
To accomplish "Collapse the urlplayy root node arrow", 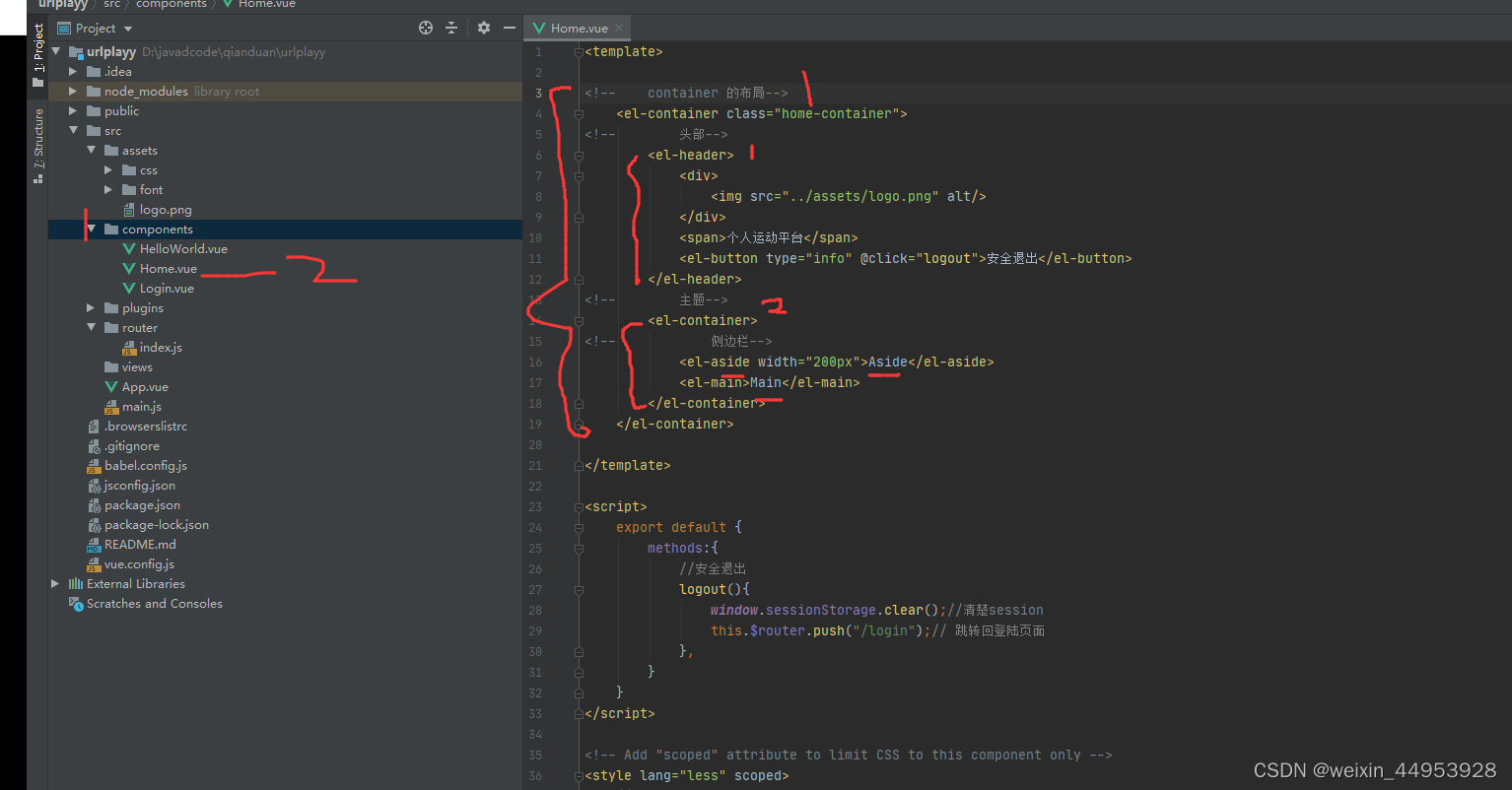I will (x=55, y=51).
